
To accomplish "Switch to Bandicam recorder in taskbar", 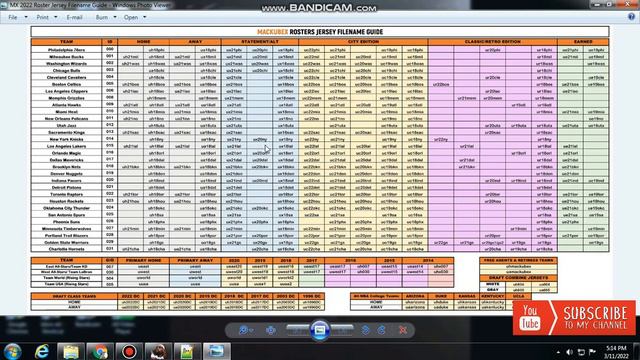I will point(129,351).
